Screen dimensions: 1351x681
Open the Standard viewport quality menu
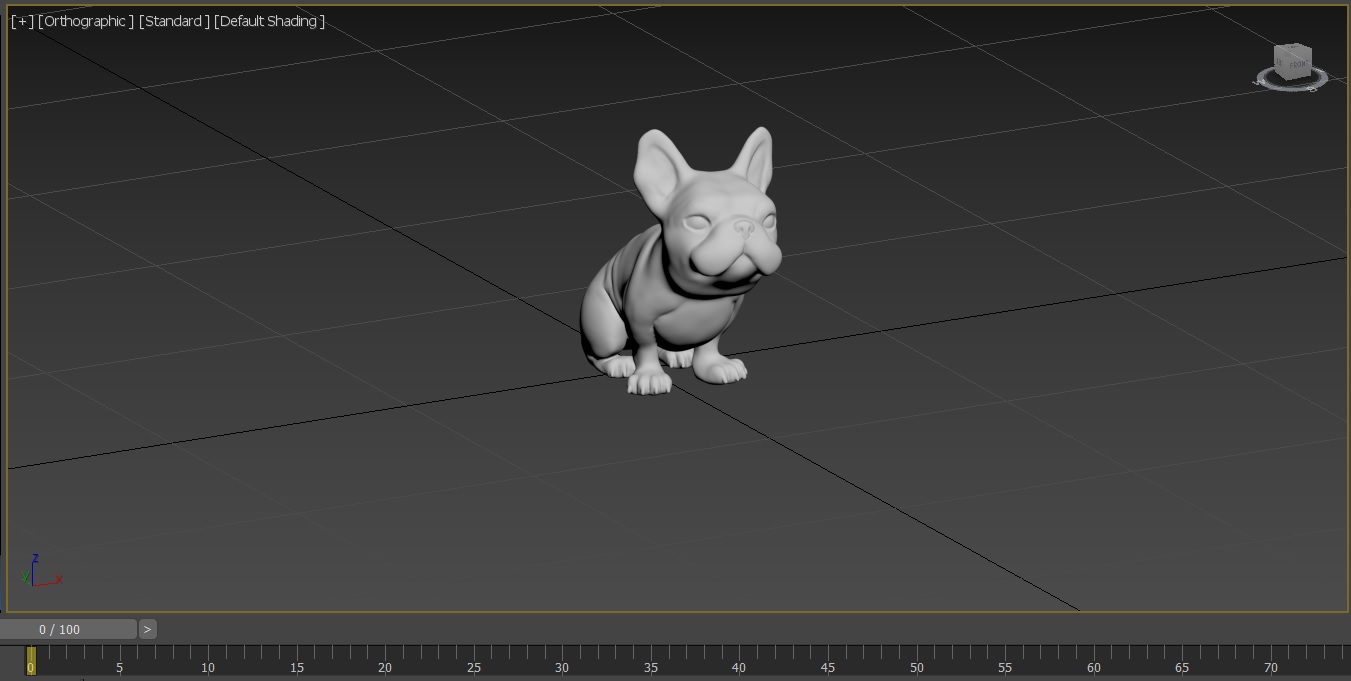pos(175,21)
